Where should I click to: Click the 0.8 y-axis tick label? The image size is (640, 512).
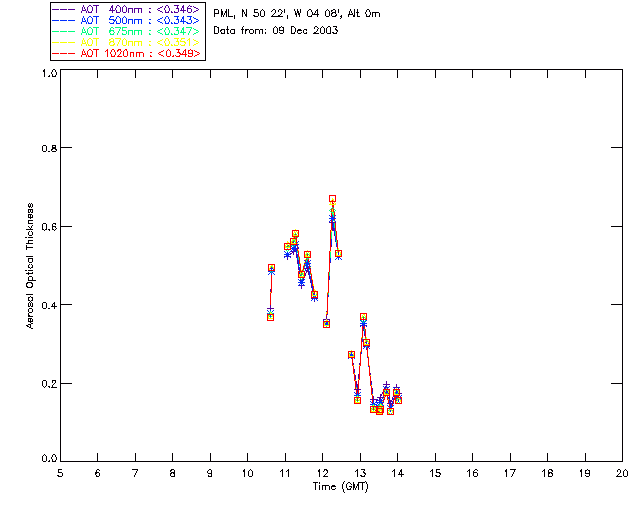pos(49,148)
